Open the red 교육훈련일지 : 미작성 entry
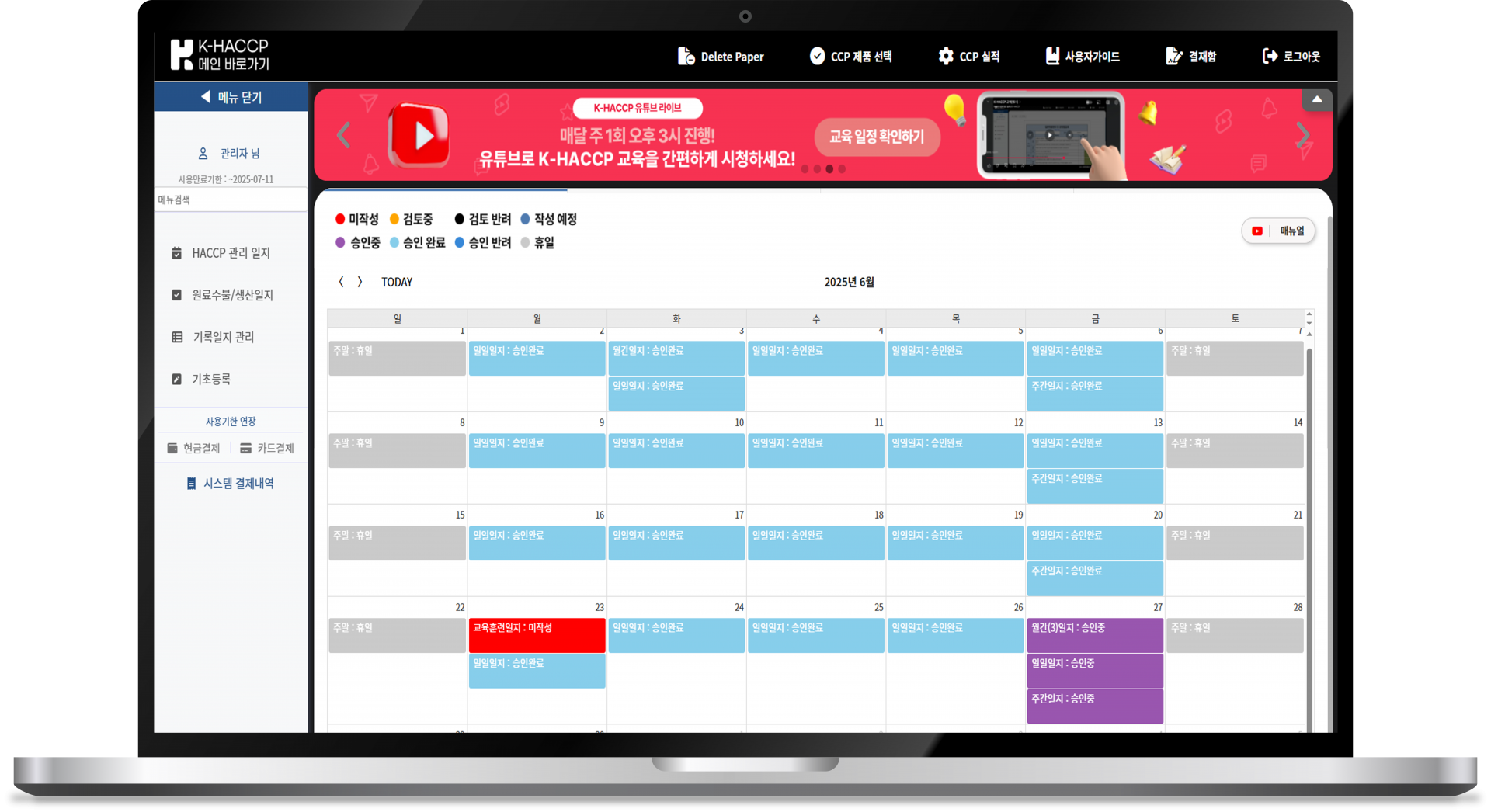1491x812 pixels. click(537, 635)
